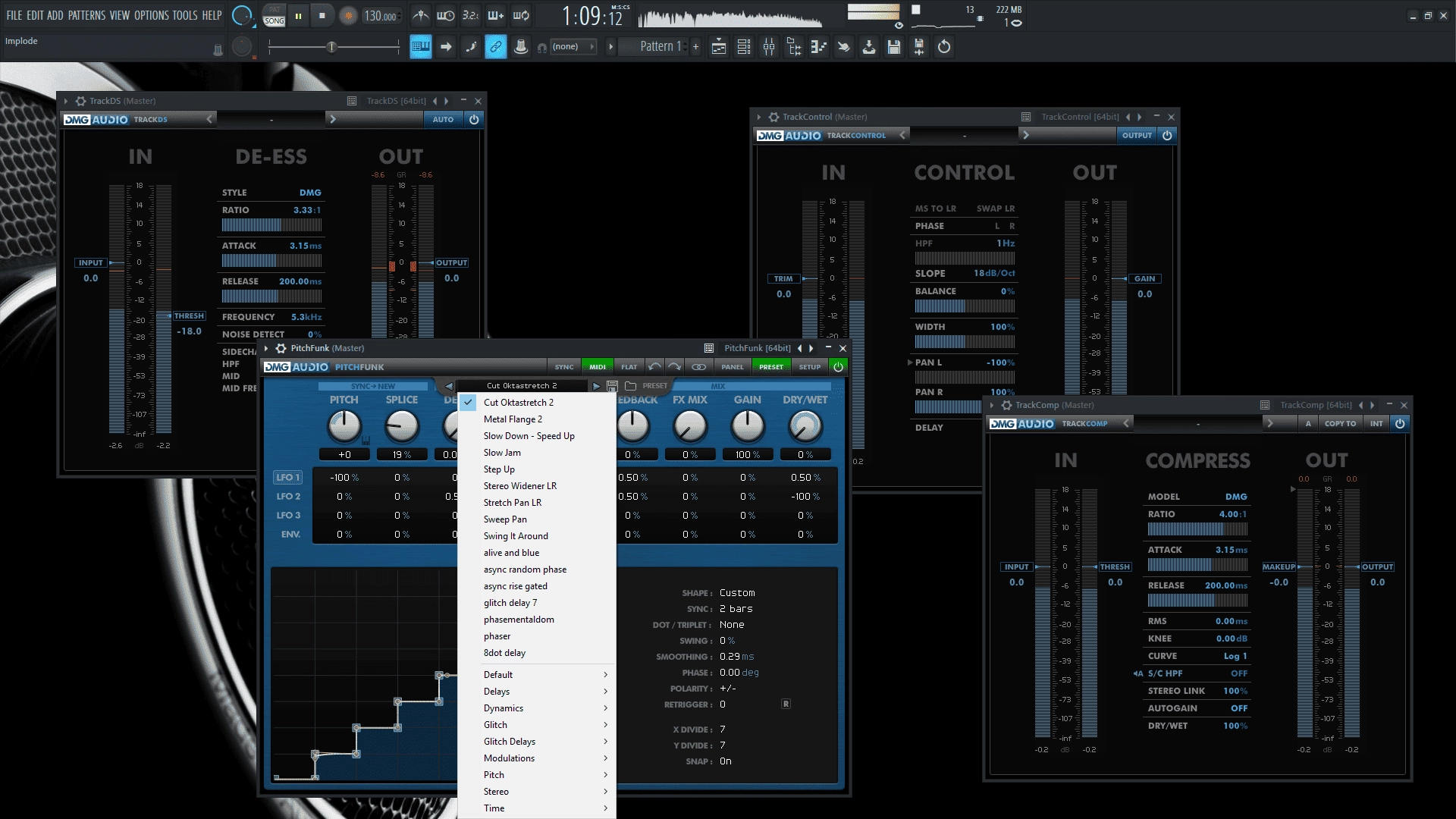1456x819 pixels.
Task: Open the PitchFunk preset folder icon
Action: [630, 386]
